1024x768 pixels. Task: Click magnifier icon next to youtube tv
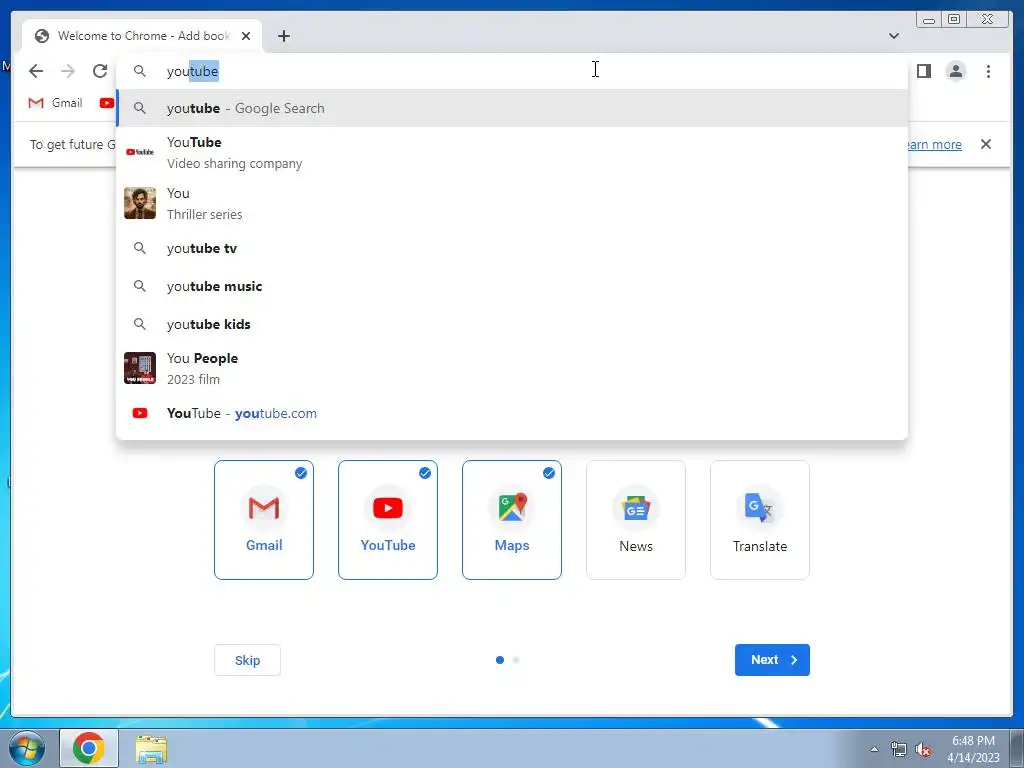coord(140,248)
